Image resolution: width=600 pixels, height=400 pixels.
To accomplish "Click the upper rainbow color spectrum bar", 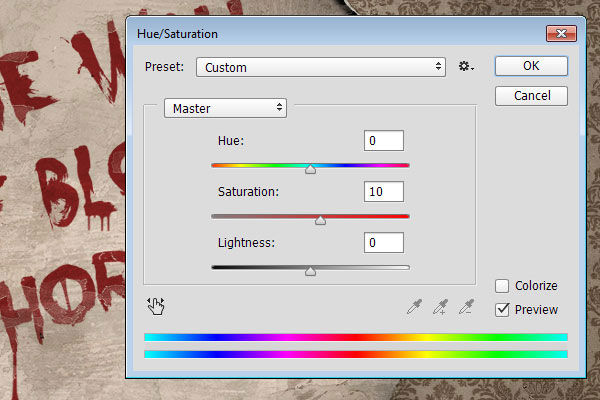I will click(x=355, y=337).
